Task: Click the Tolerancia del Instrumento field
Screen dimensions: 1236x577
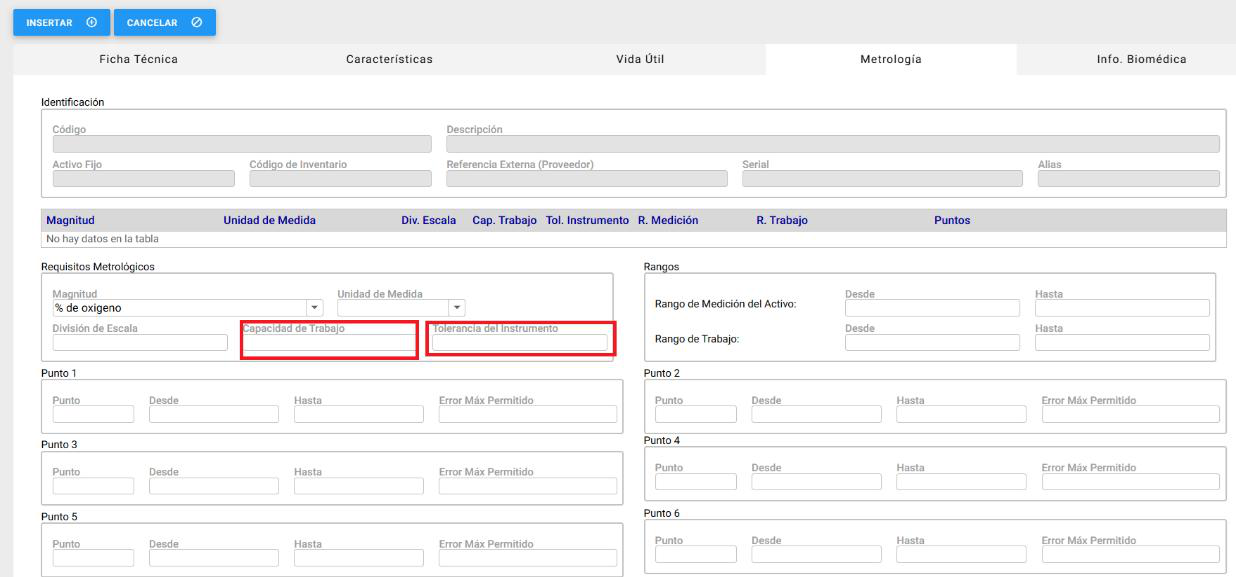Action: [519, 343]
